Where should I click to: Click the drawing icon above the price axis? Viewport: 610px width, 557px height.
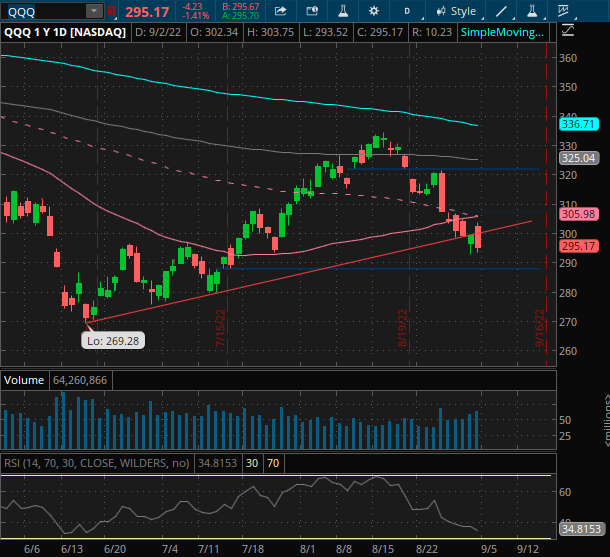[568, 30]
